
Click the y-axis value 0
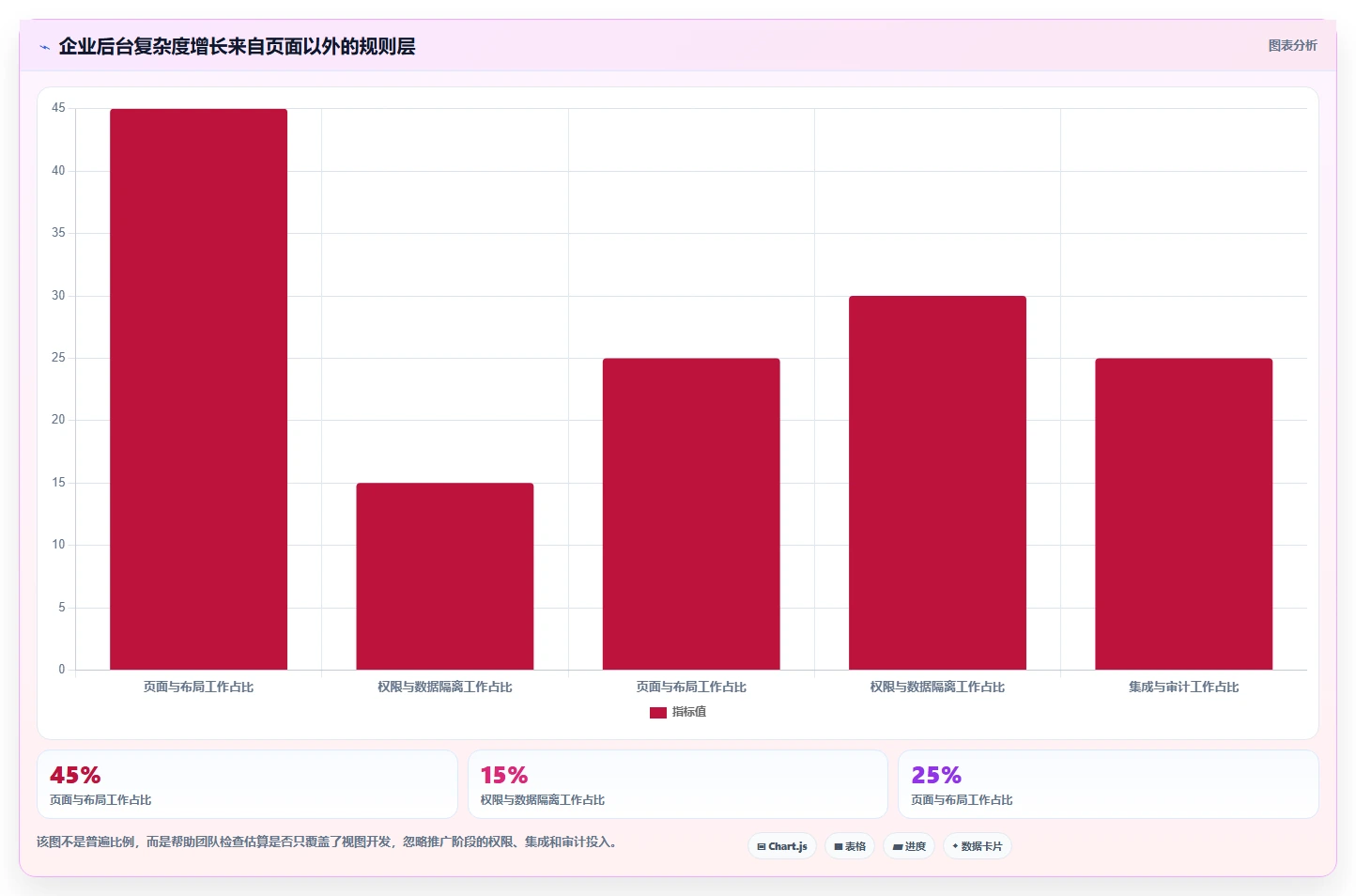click(x=62, y=670)
